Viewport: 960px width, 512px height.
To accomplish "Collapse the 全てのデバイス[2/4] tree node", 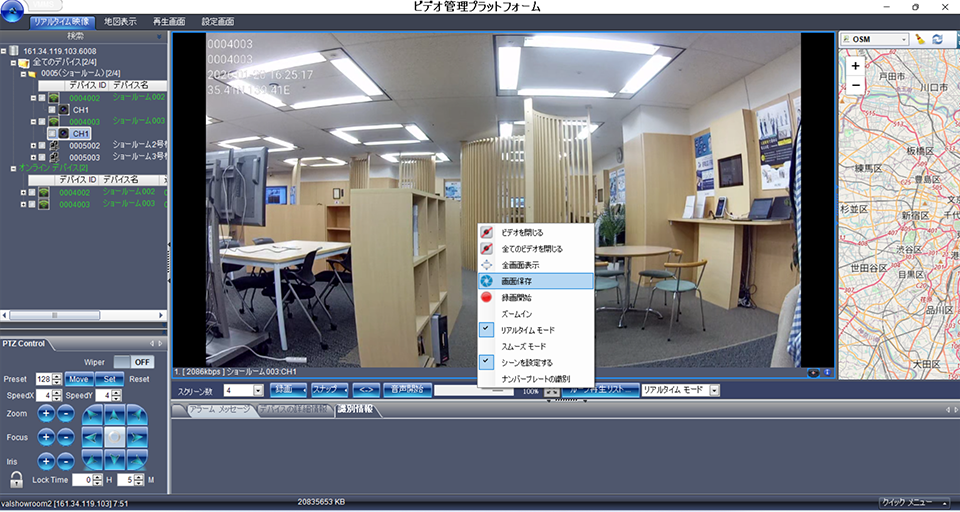I will click(x=13, y=63).
